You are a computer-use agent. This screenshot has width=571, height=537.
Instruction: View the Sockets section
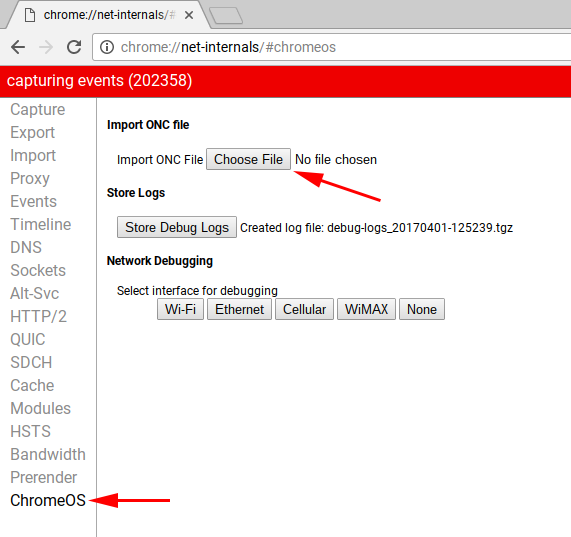click(38, 270)
